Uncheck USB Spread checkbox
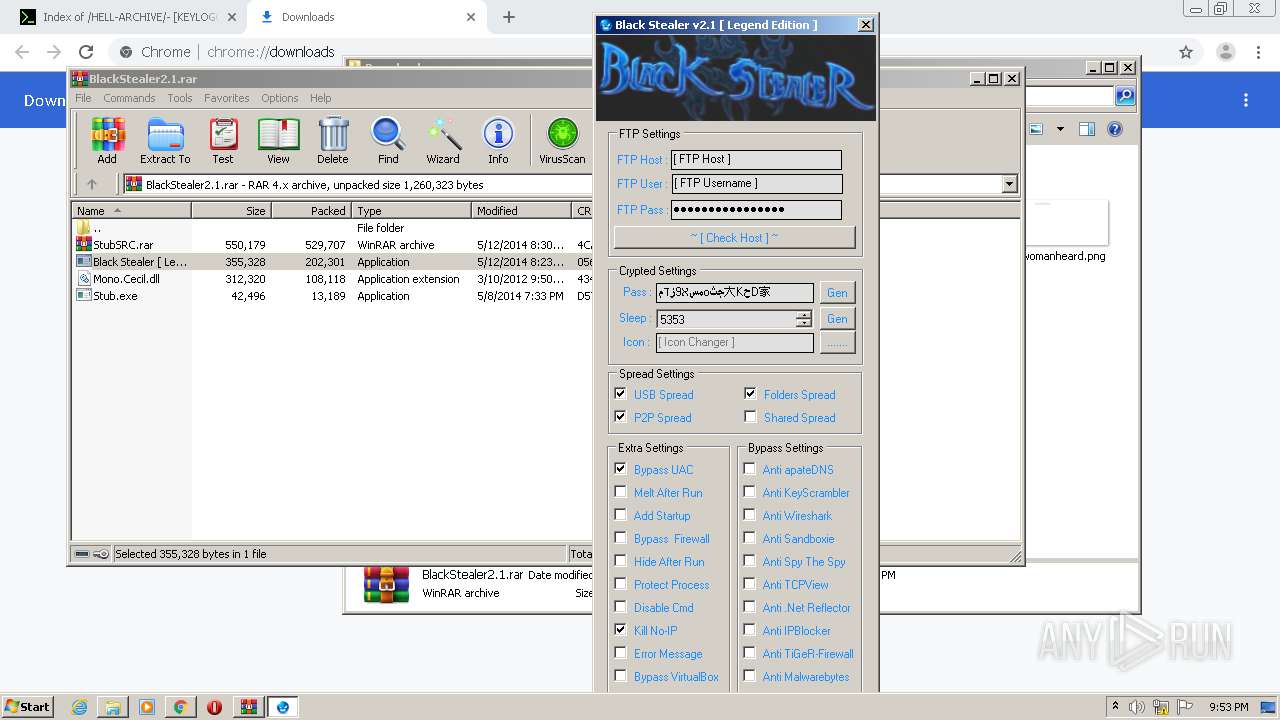The height and width of the screenshot is (720, 1280). click(620, 394)
